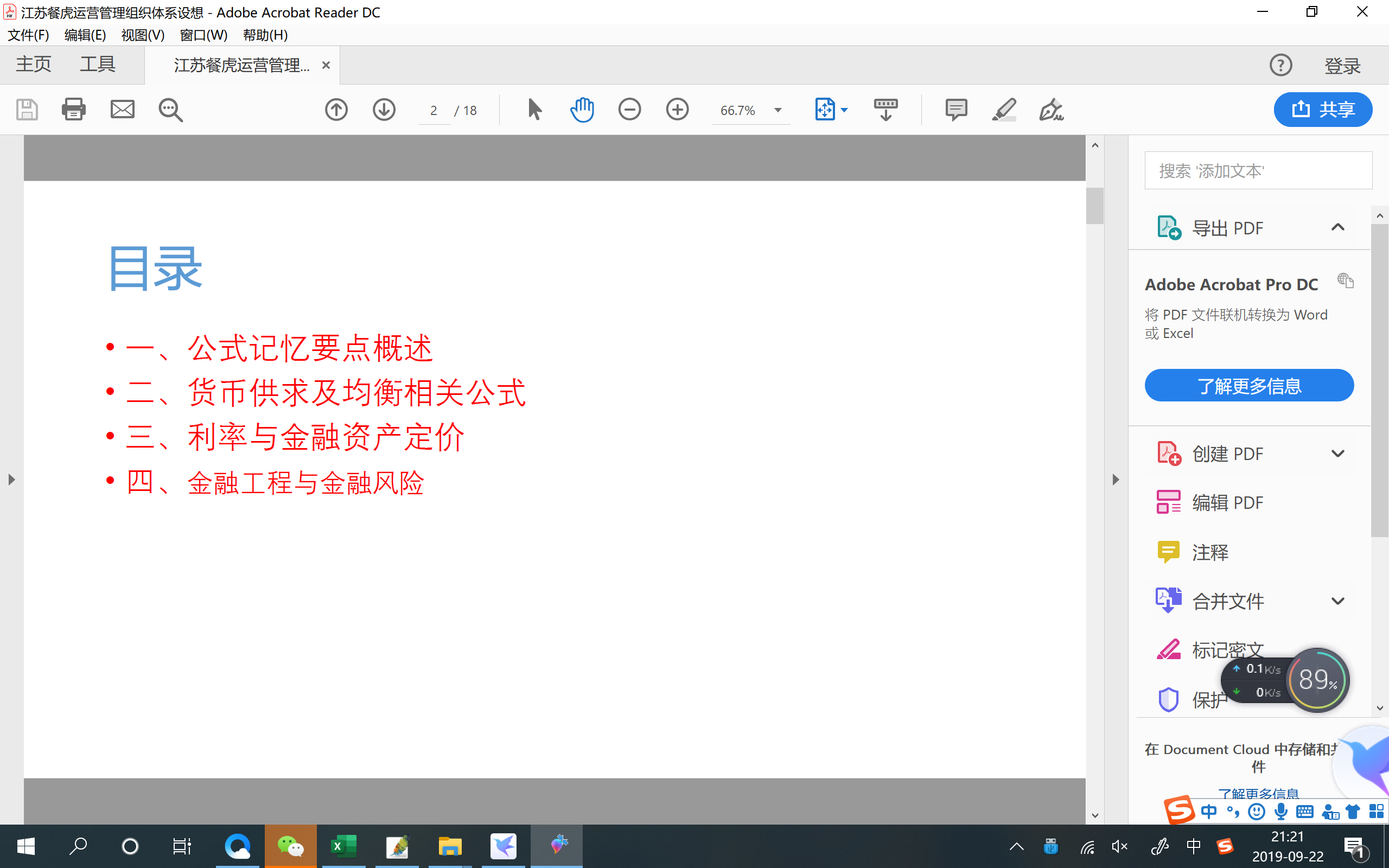Activate the selection arrow tool
This screenshot has width=1389, height=868.
click(534, 109)
